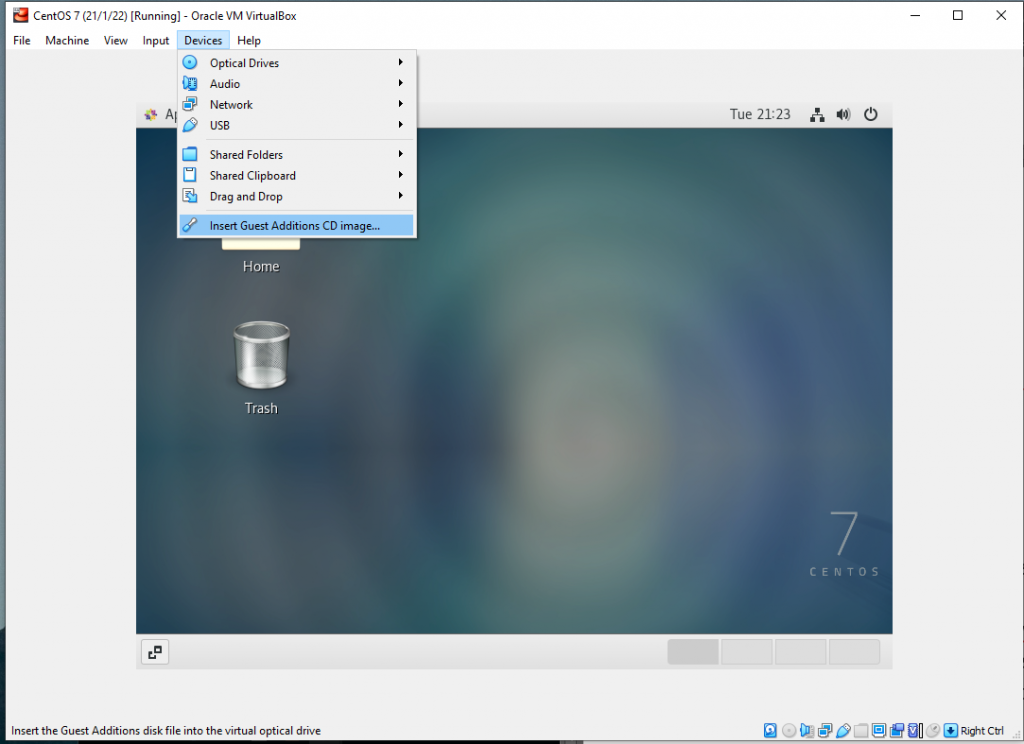Close the open Devices menu
This screenshot has width=1024, height=744.
203,40
